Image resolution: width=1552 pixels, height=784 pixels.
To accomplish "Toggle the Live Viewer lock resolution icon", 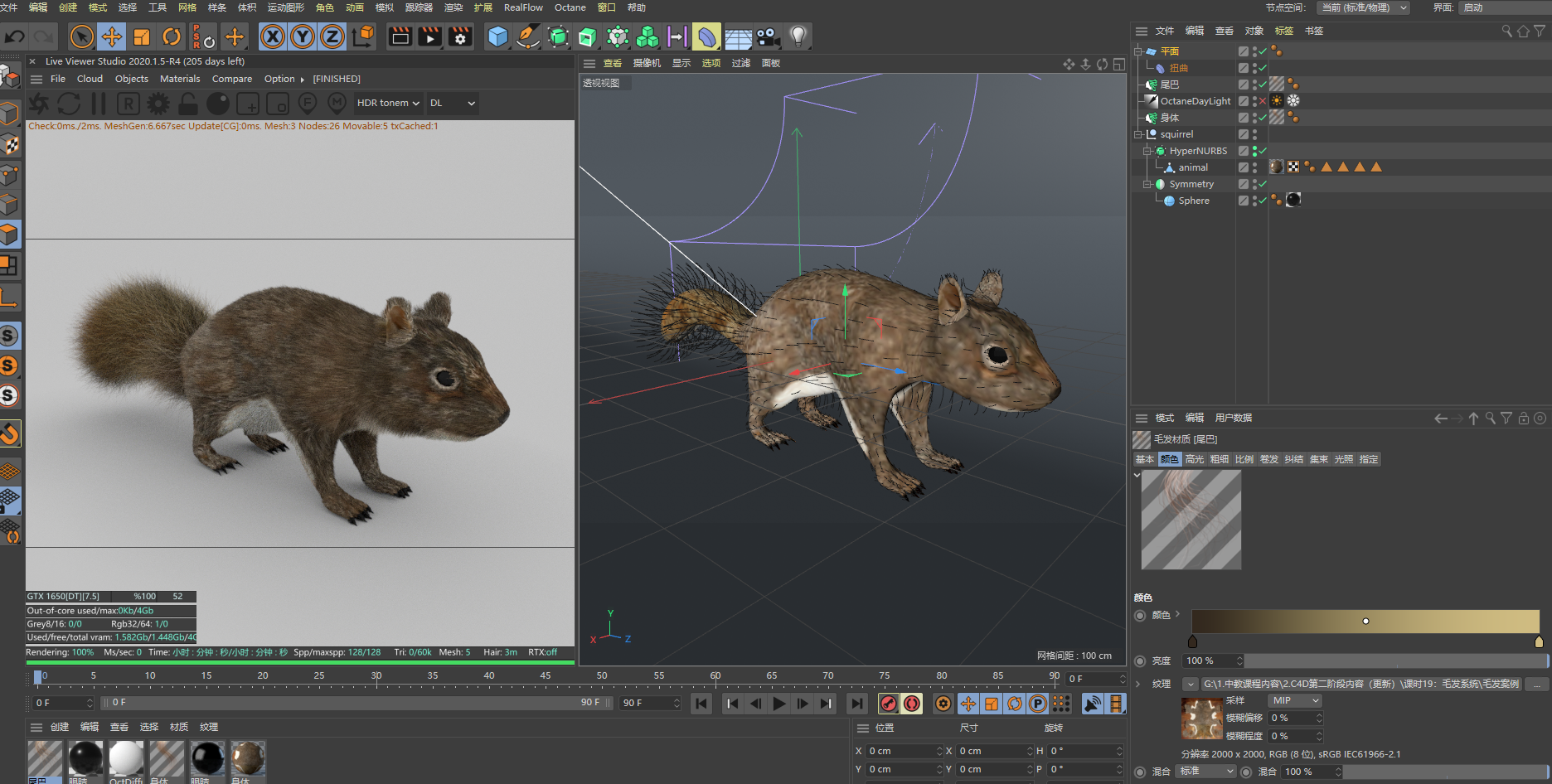I will [188, 104].
